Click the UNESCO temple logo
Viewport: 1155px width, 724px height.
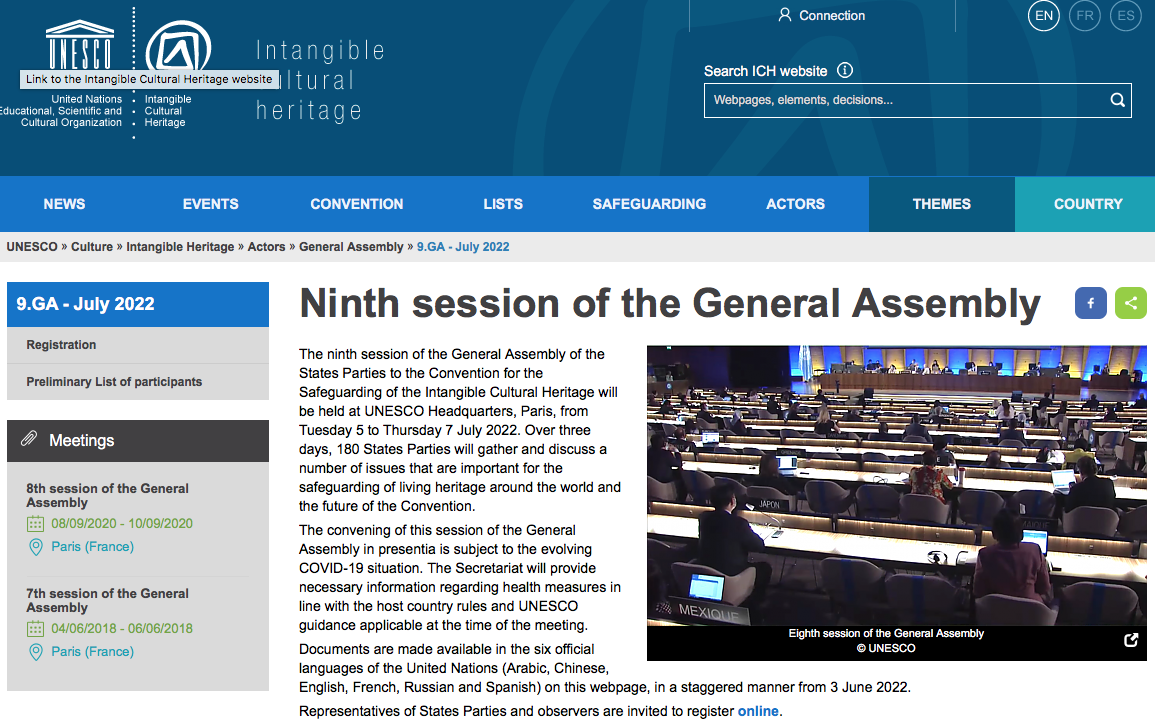coord(80,44)
